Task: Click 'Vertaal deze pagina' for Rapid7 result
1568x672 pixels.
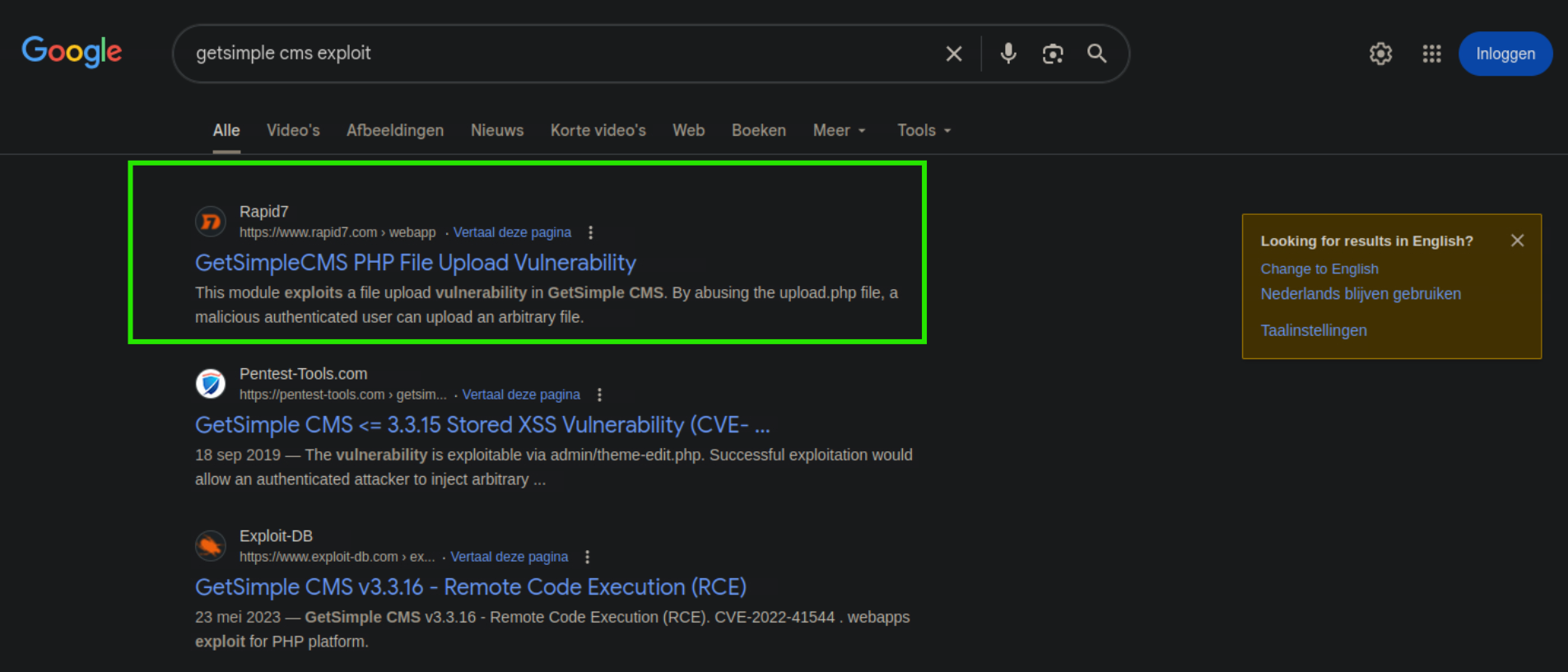Action: tap(512, 232)
